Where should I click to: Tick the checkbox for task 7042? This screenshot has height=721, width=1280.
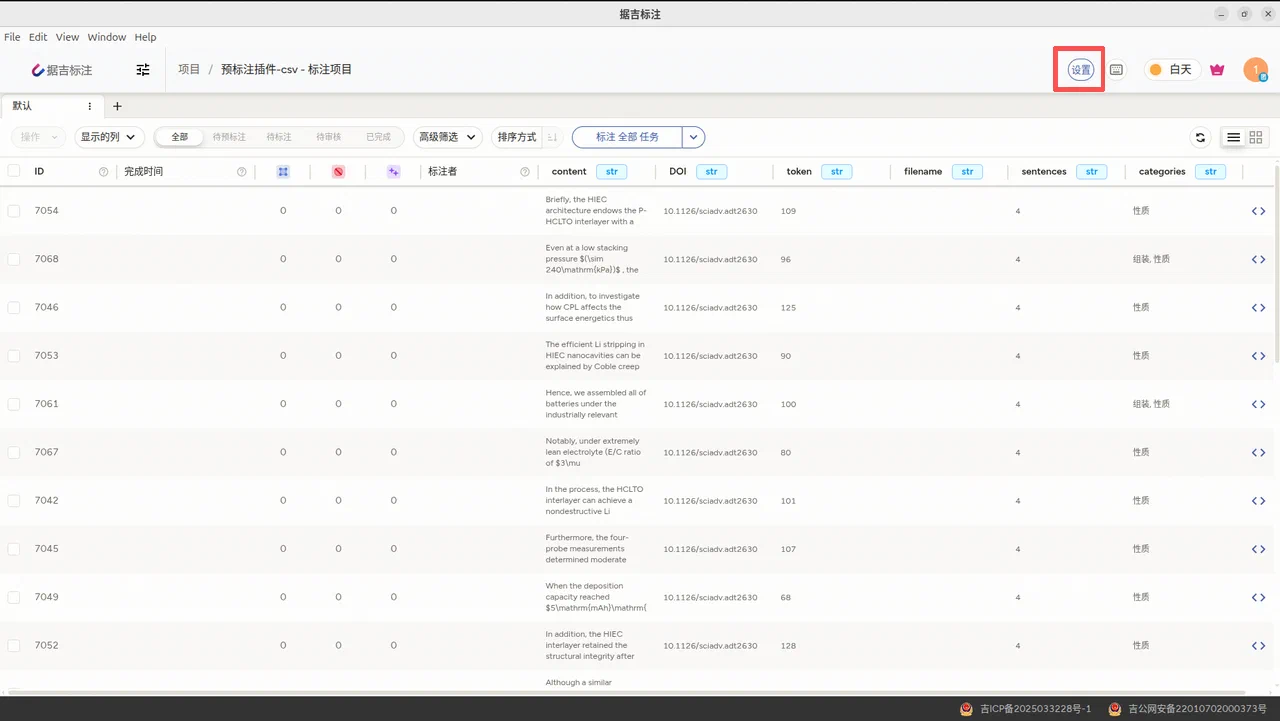(x=14, y=500)
